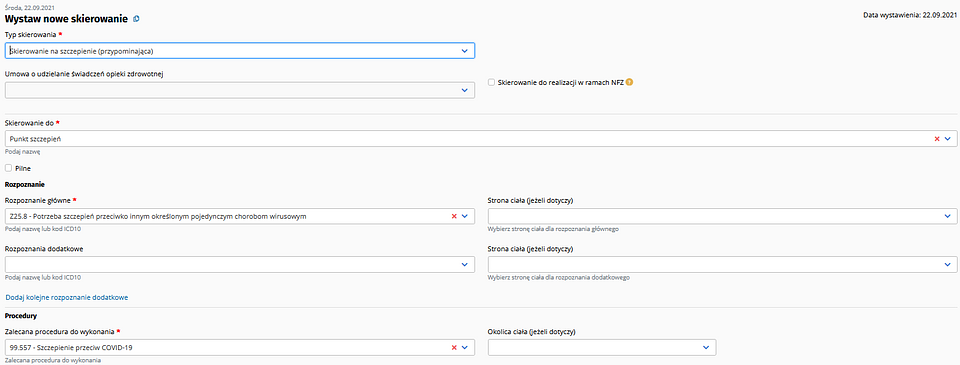Expand the Zalecana procedura do wykonania dropdown arrow
This screenshot has width=960, height=365.
(x=464, y=347)
